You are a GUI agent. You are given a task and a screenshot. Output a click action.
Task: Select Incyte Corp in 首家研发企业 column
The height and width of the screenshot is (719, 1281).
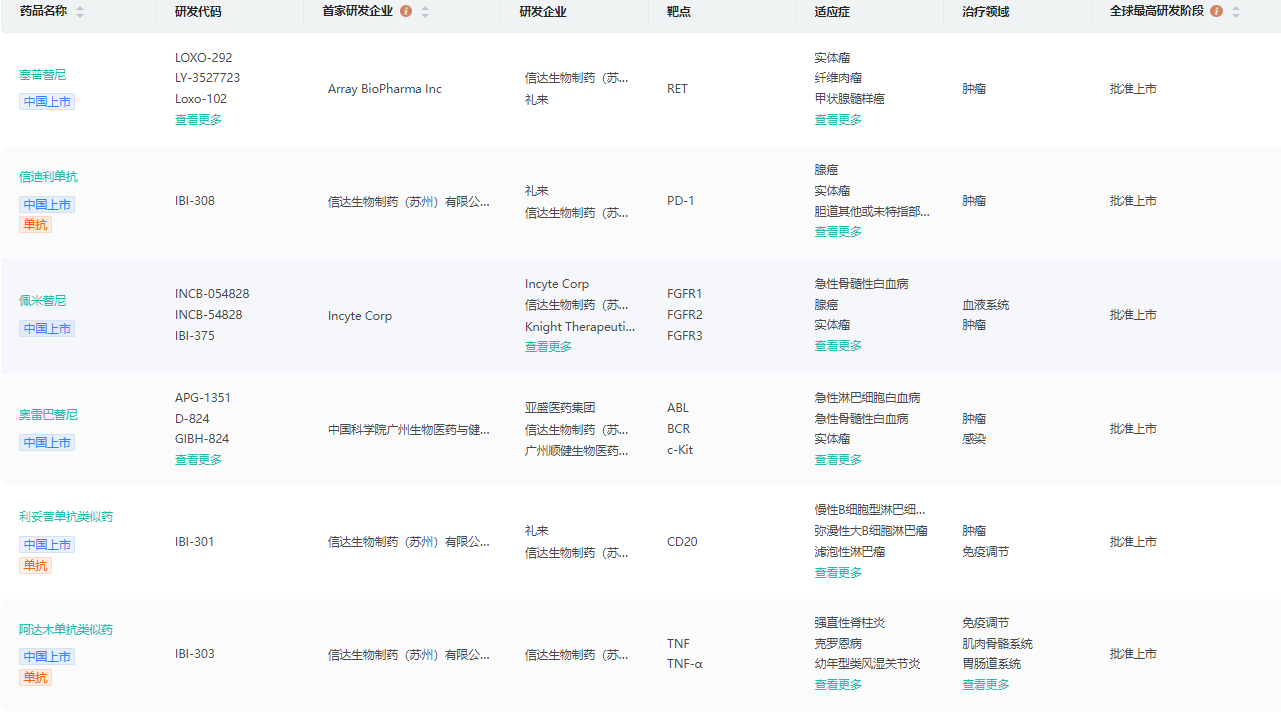click(x=360, y=316)
